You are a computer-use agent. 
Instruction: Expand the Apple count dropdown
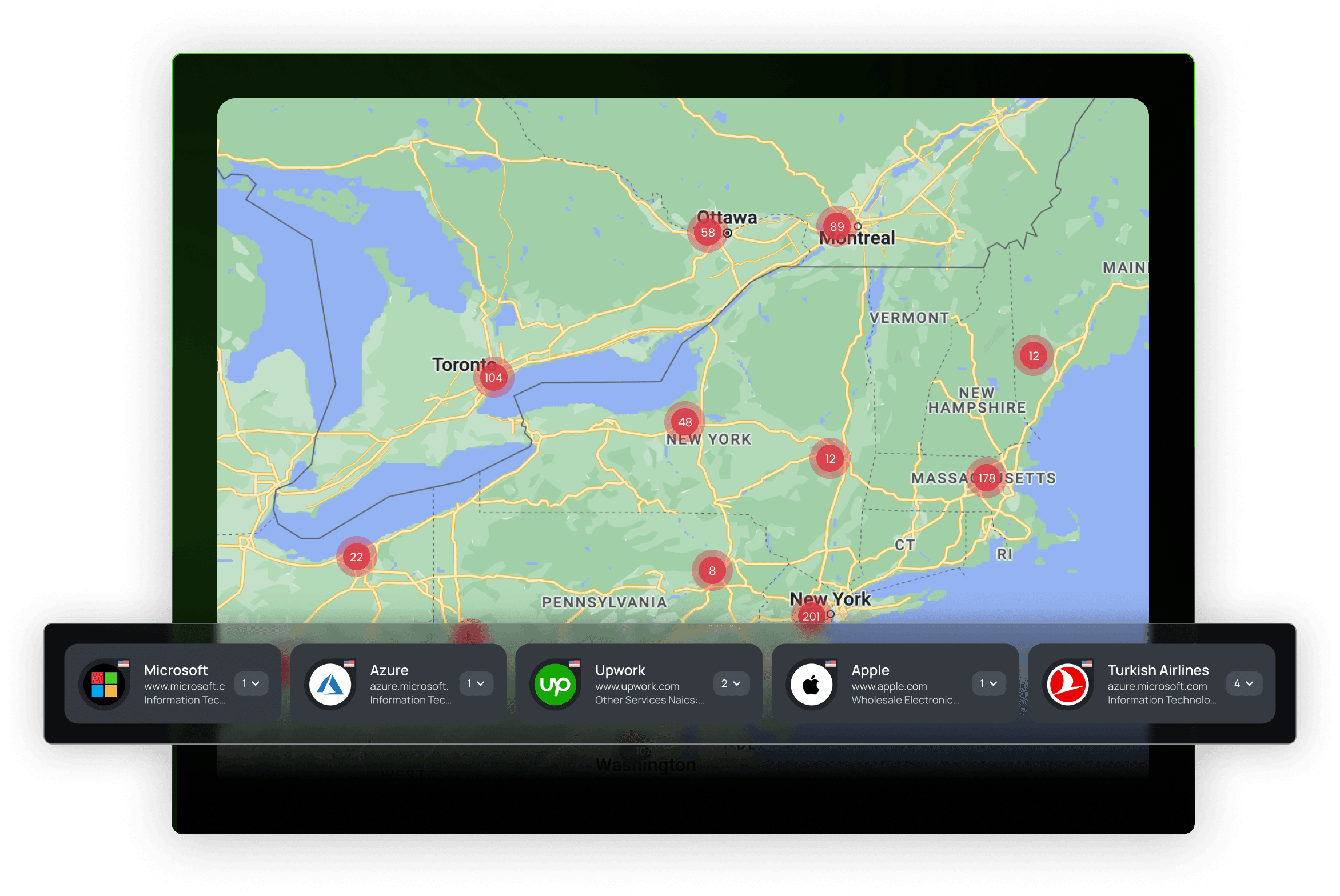pos(988,683)
